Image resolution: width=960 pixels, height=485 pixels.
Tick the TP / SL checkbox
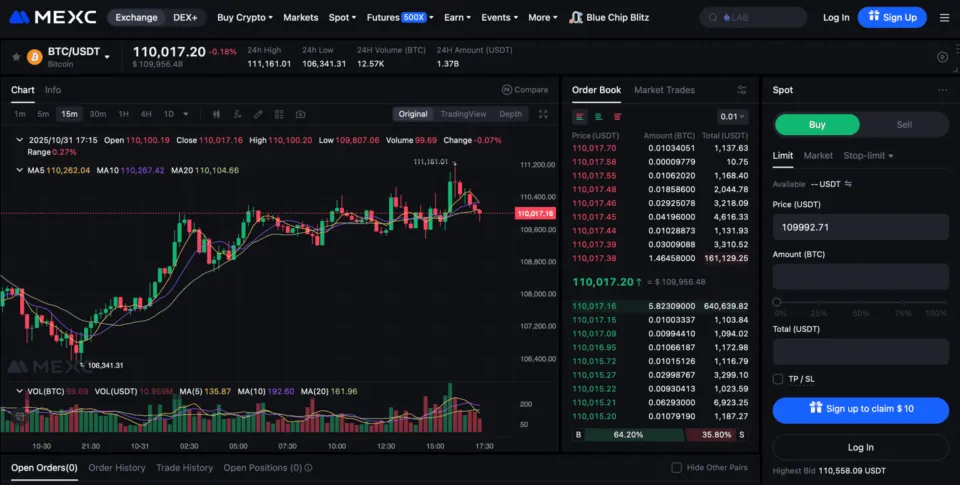778,379
